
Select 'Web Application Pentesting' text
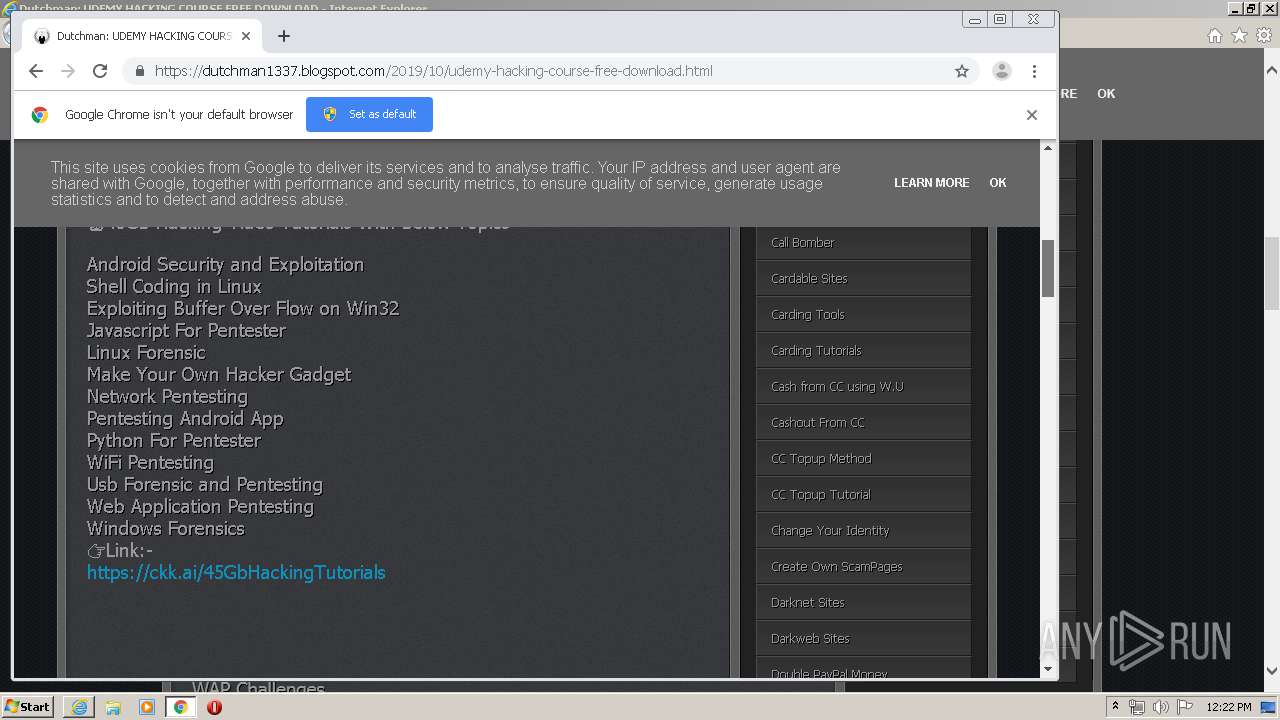(200, 507)
